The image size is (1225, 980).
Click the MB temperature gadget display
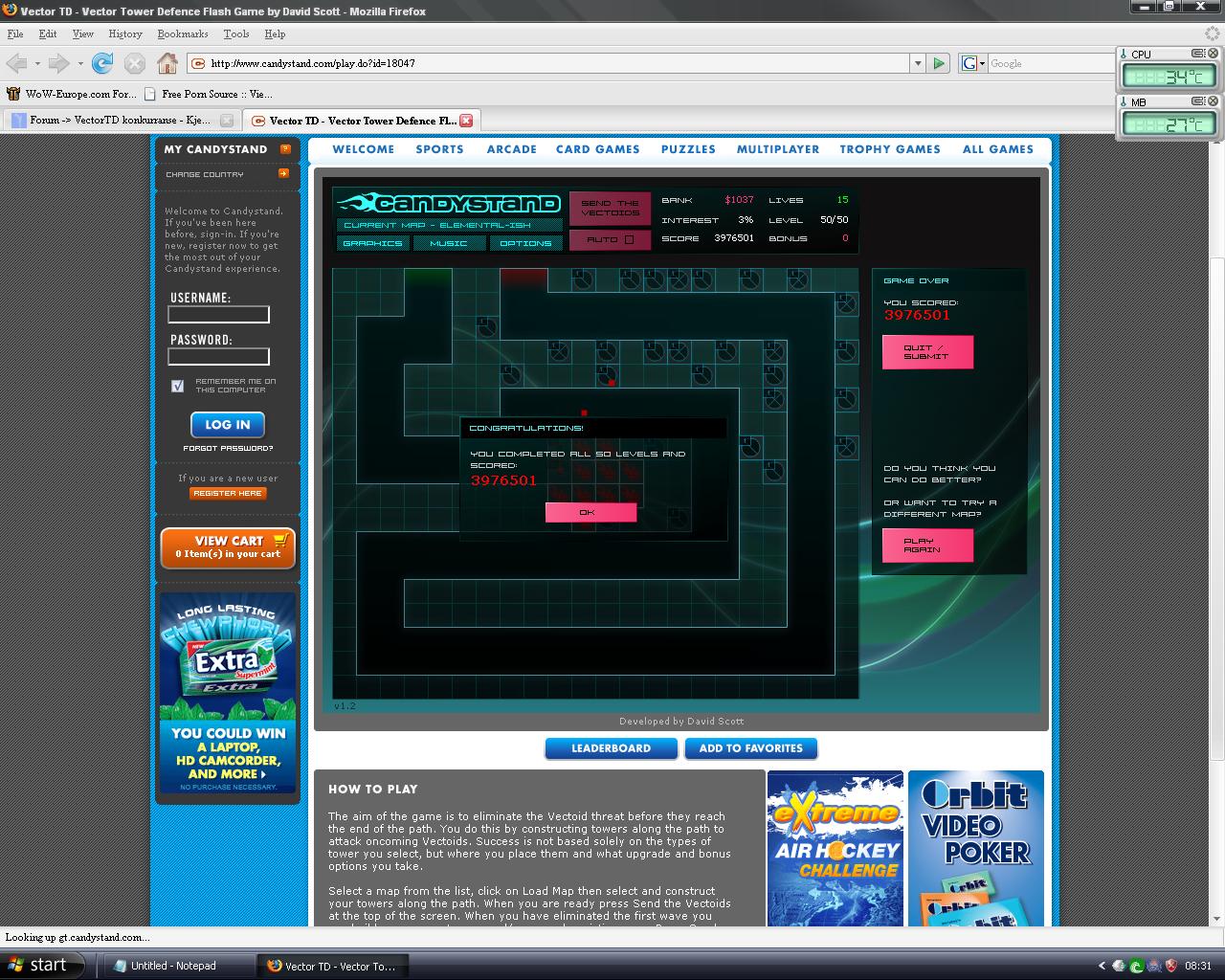click(x=1168, y=123)
